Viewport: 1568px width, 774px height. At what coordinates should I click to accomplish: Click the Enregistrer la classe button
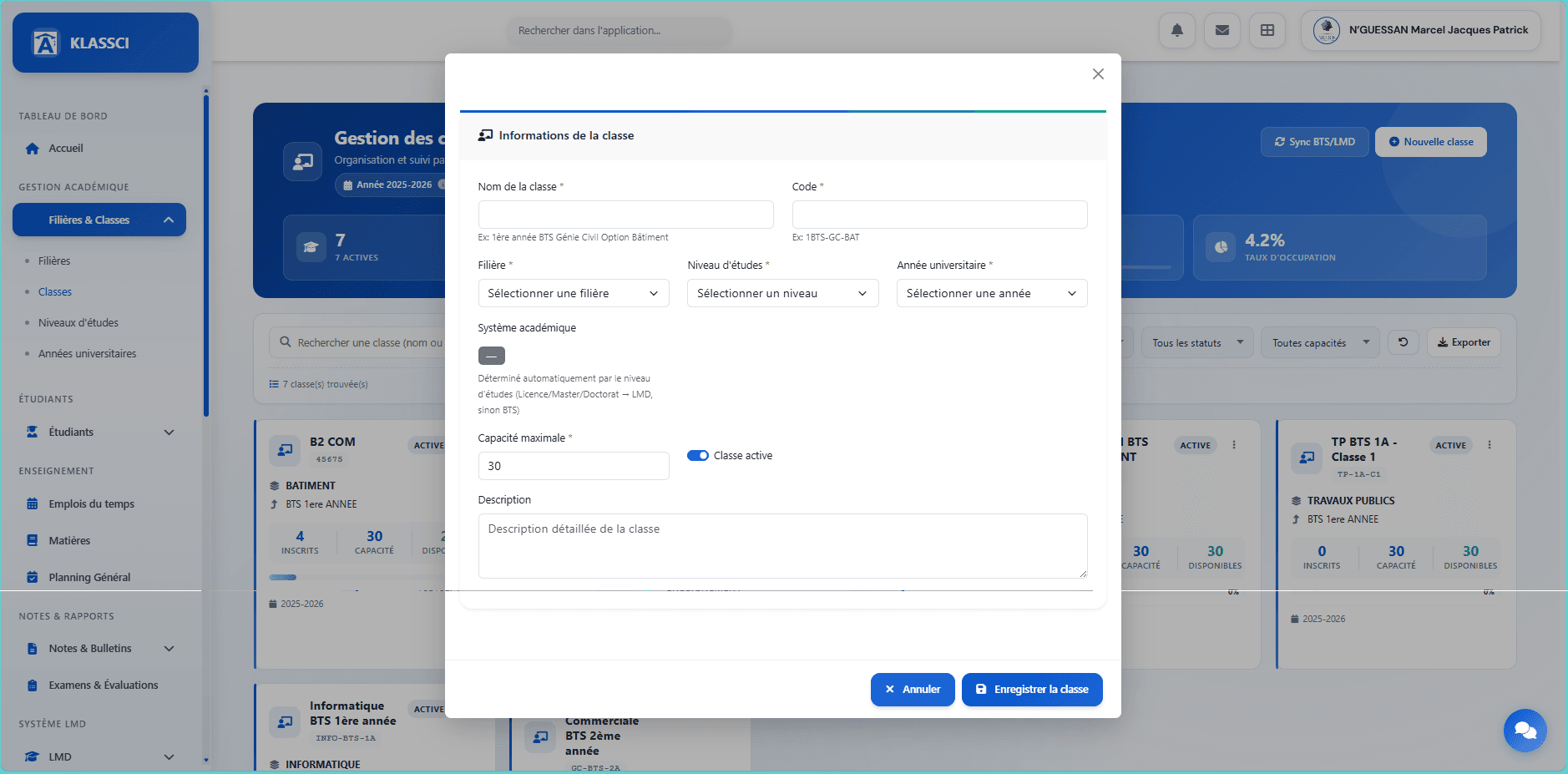pyautogui.click(x=1031, y=690)
